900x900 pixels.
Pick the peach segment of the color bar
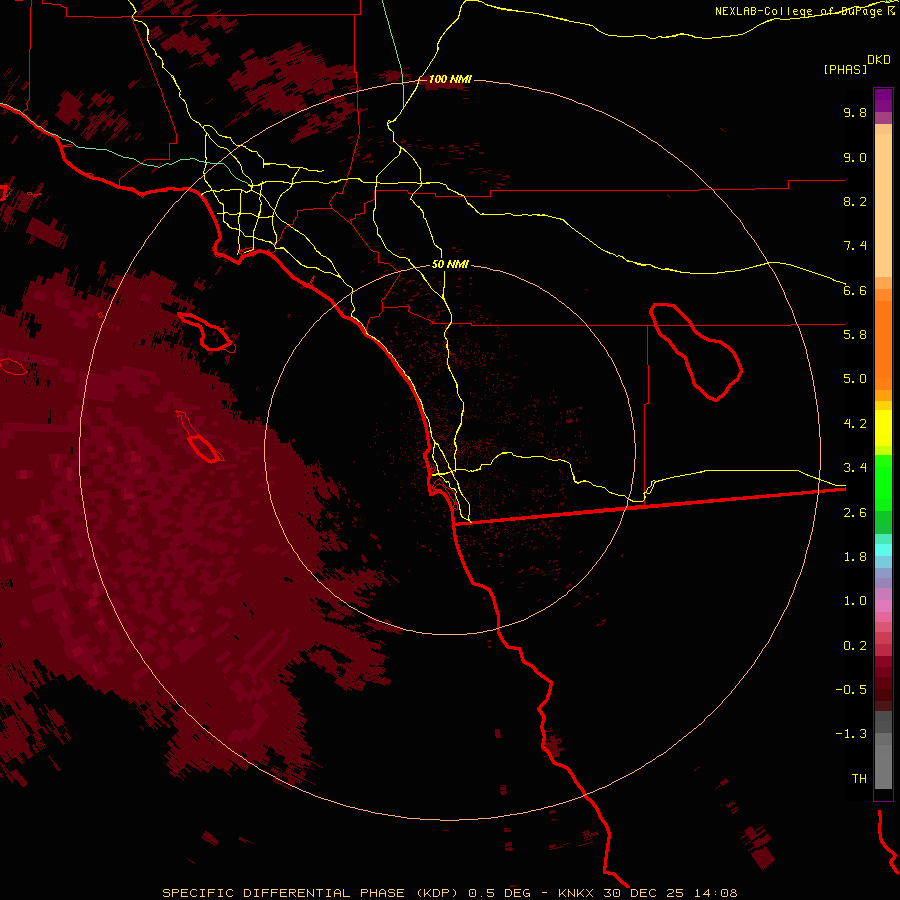click(883, 201)
